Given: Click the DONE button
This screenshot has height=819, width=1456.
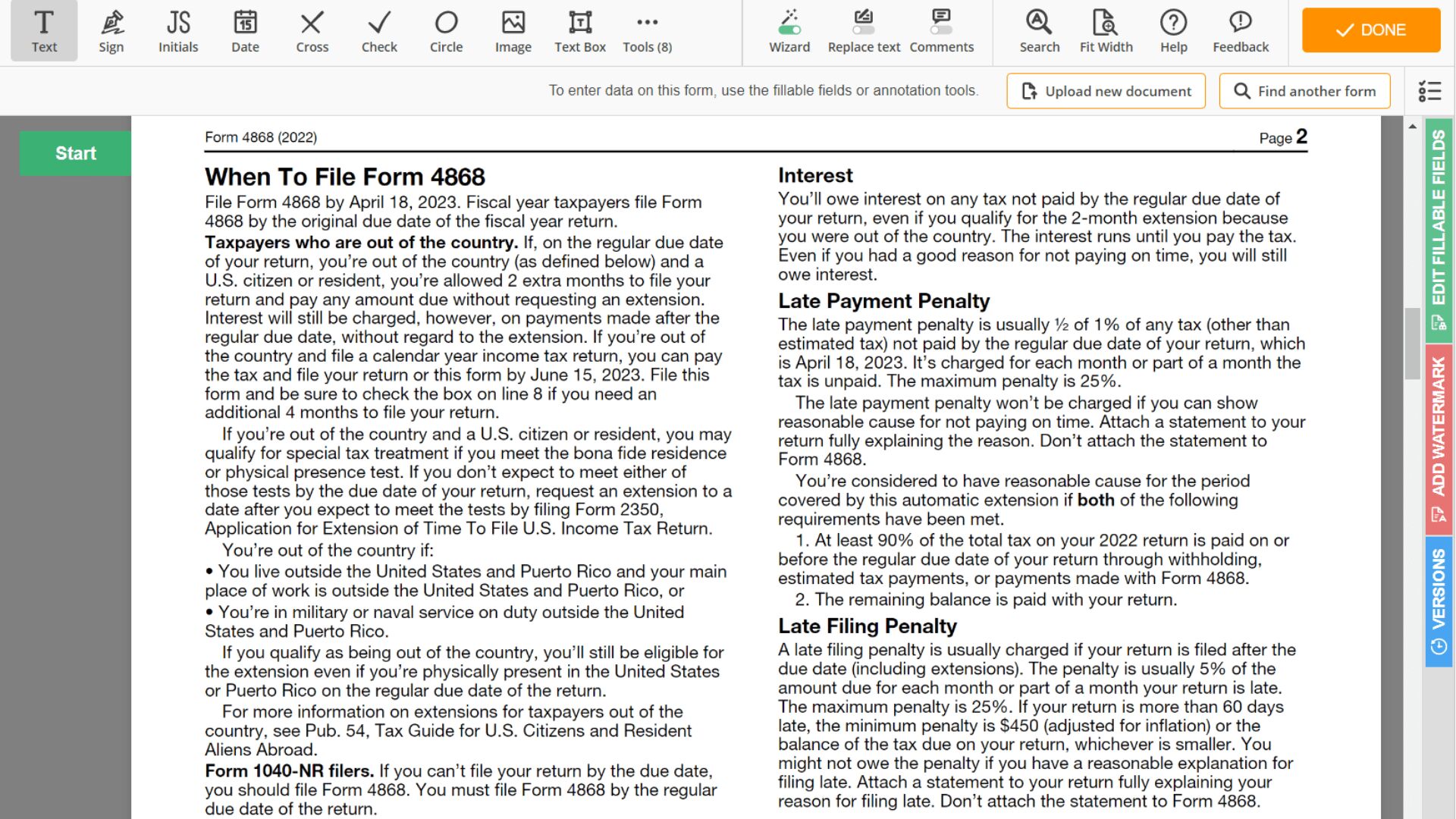Looking at the screenshot, I should tap(1371, 29).
